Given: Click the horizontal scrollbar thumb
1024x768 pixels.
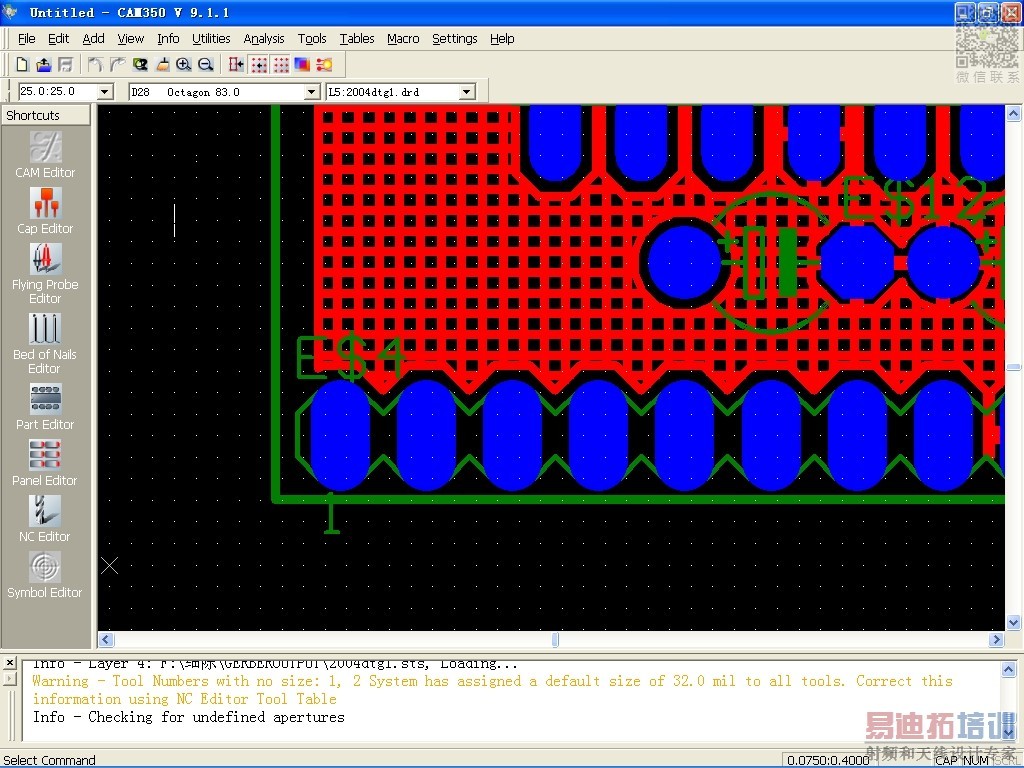Looking at the screenshot, I should (x=555, y=640).
